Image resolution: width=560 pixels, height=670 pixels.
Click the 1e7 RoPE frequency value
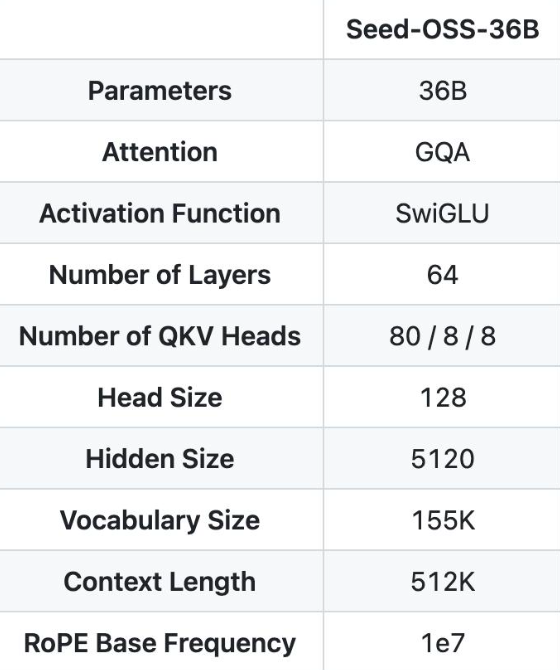click(443, 643)
